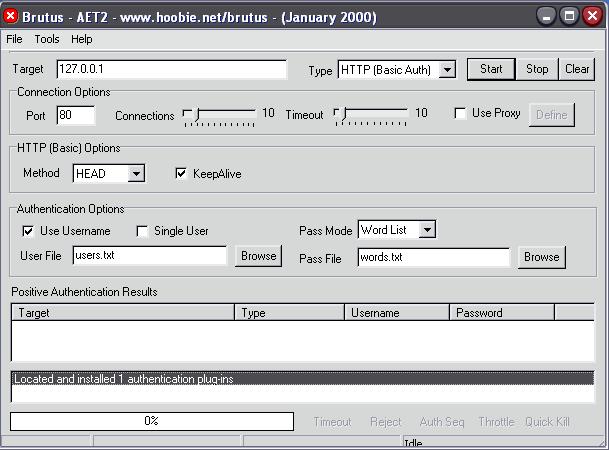Click the Clear button
The width and height of the screenshot is (609, 450).
pos(577,69)
